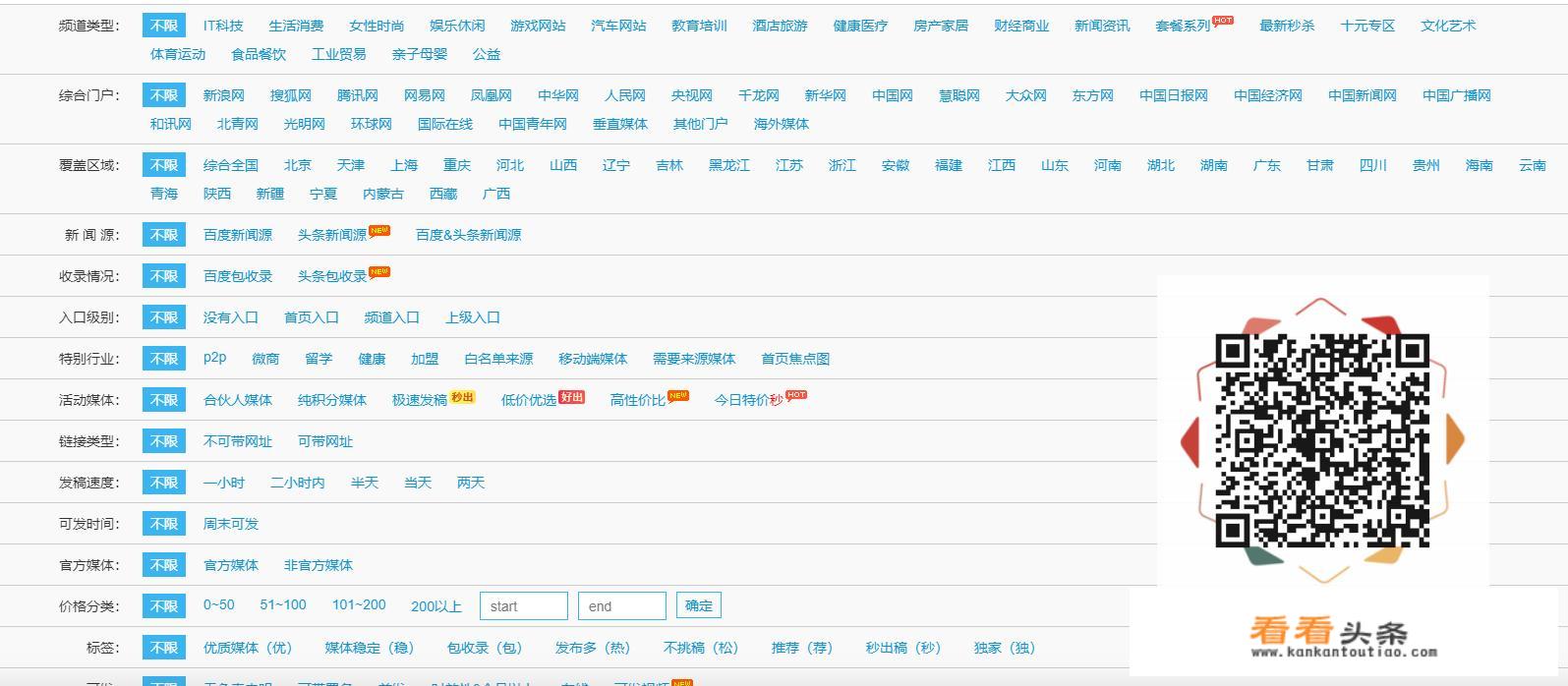Confirm price range with 确定 button

pos(699,605)
